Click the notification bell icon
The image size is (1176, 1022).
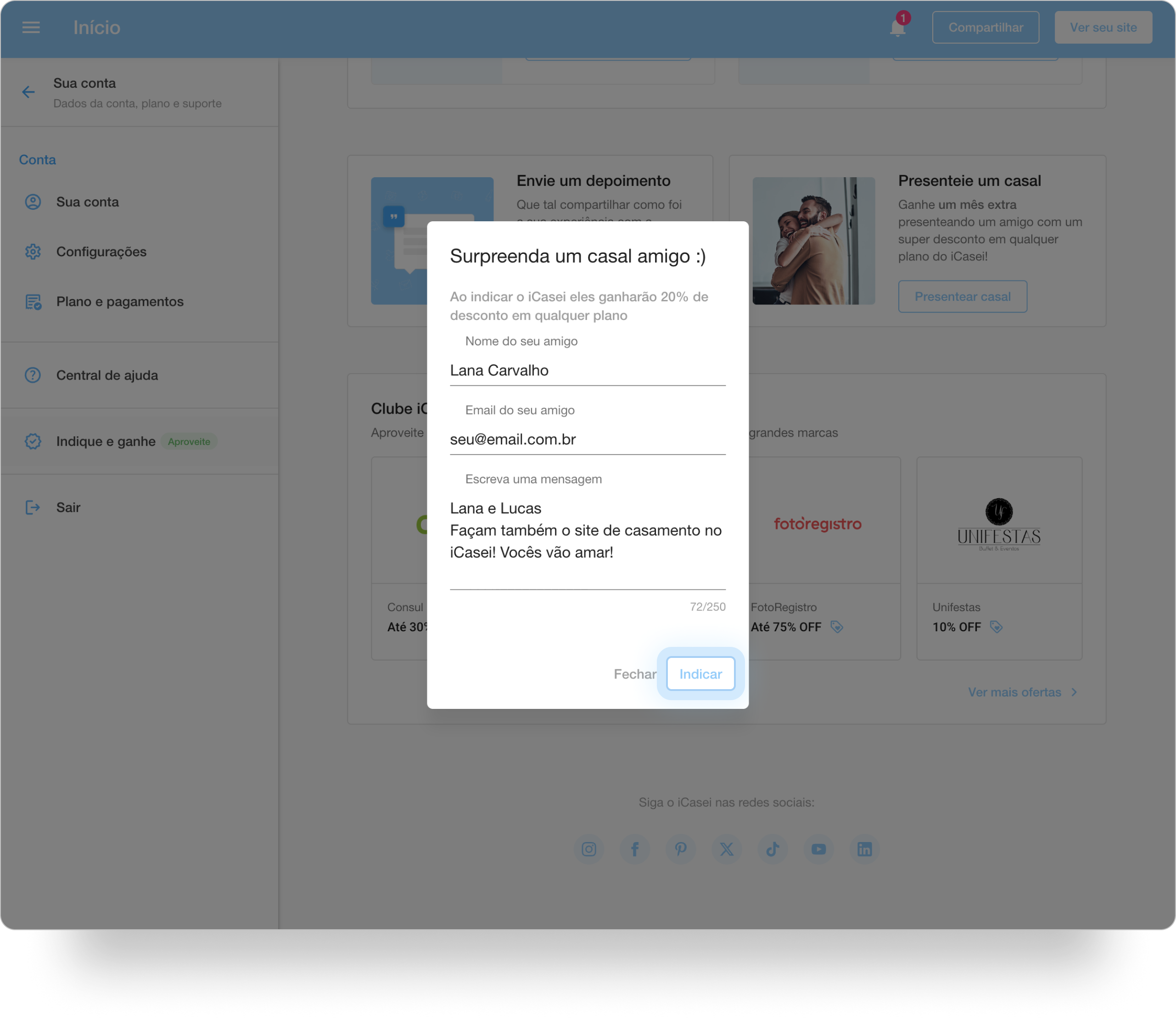click(897, 28)
